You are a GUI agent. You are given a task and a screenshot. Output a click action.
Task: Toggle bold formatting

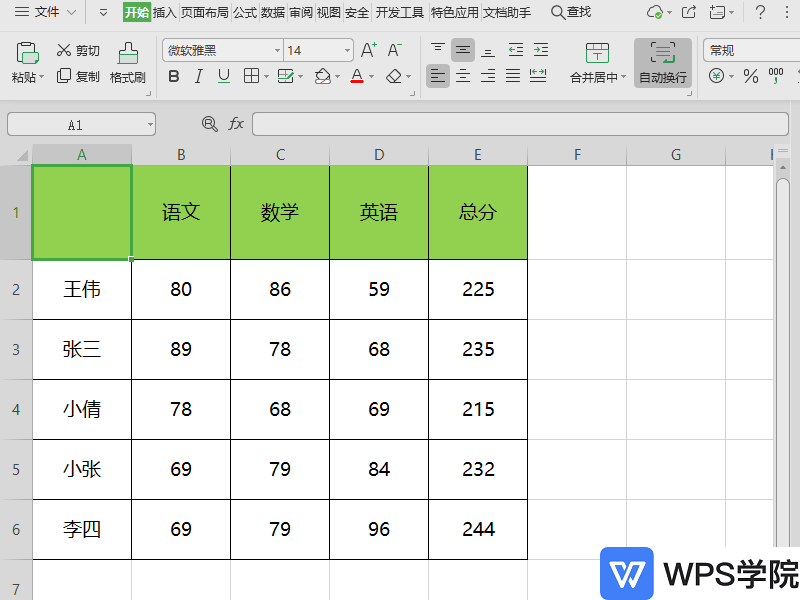click(x=173, y=75)
